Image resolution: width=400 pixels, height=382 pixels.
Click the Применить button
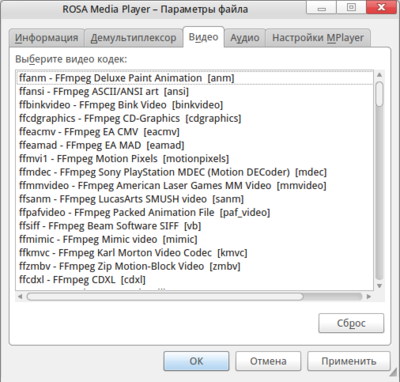coord(349,361)
